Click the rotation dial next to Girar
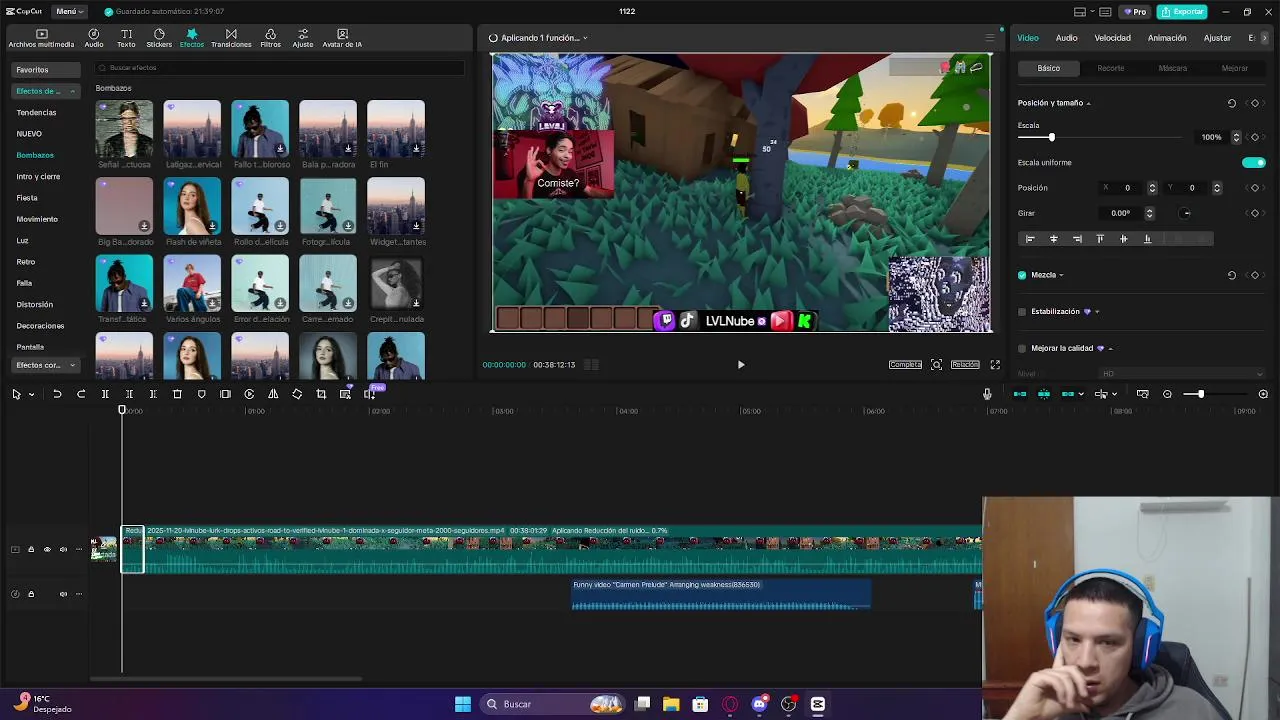1280x720 pixels. (1186, 213)
